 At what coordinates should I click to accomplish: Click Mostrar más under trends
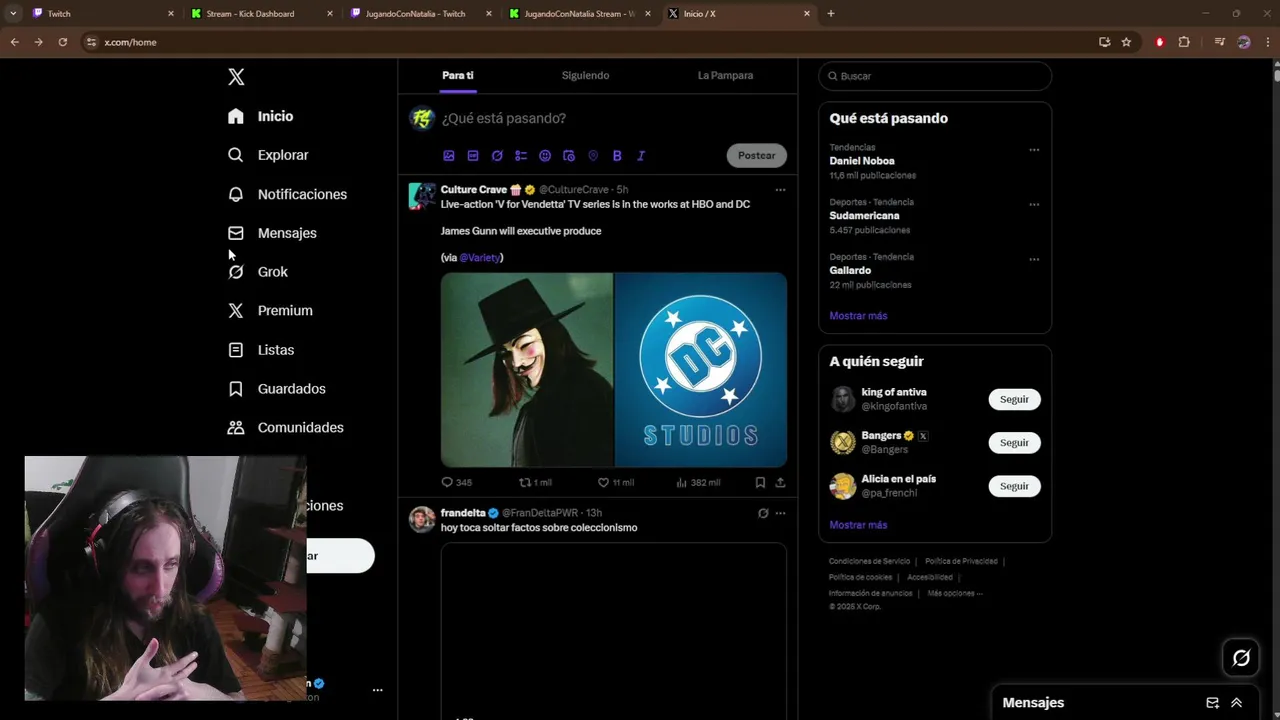858,316
